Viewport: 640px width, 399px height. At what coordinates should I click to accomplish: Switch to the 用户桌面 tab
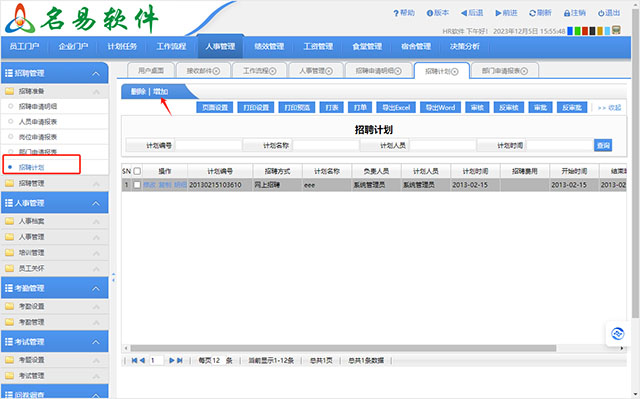tap(151, 71)
